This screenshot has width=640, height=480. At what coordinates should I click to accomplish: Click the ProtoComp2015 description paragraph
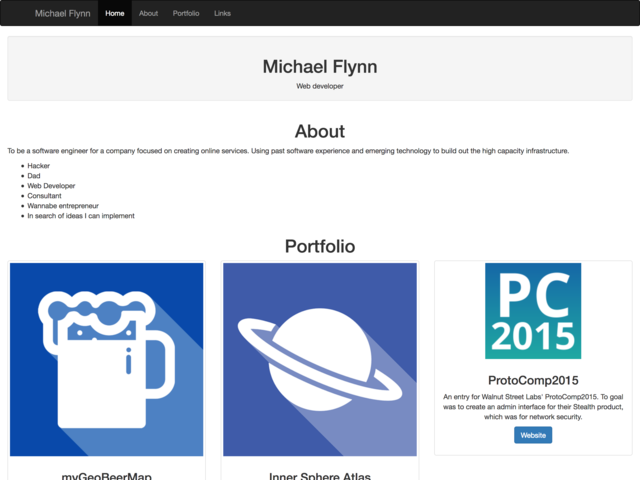click(x=533, y=406)
